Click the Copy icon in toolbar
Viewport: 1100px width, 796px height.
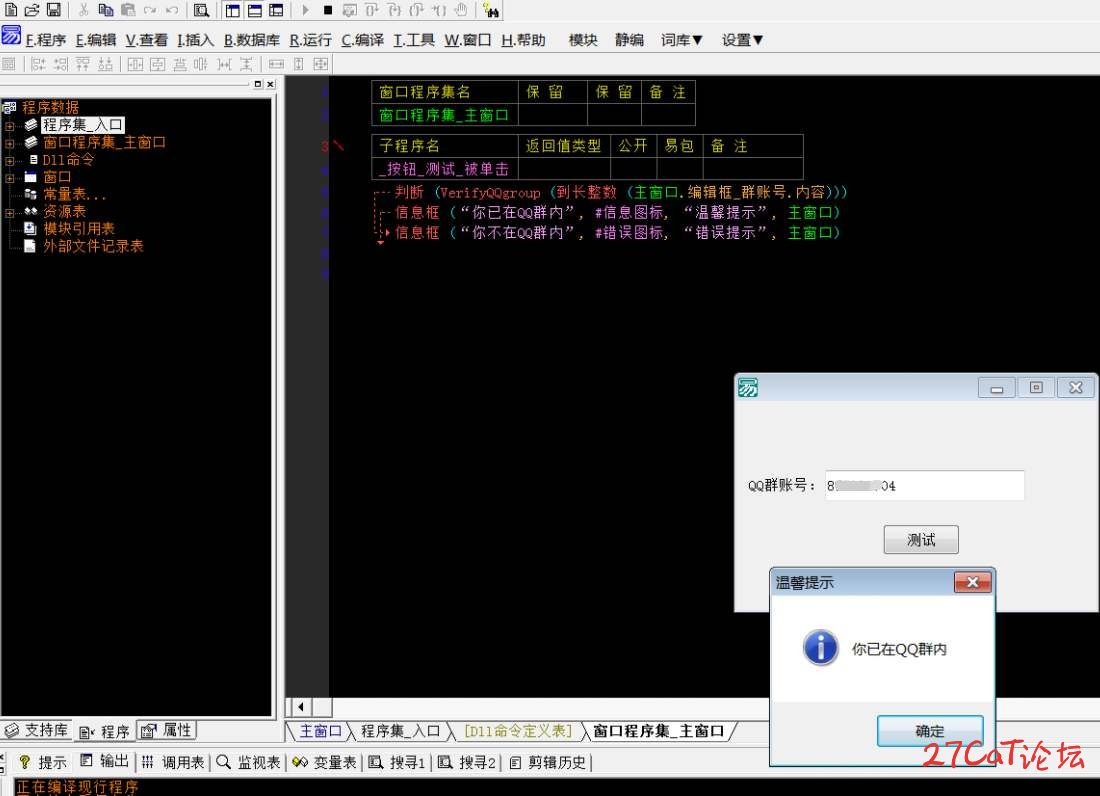click(106, 10)
